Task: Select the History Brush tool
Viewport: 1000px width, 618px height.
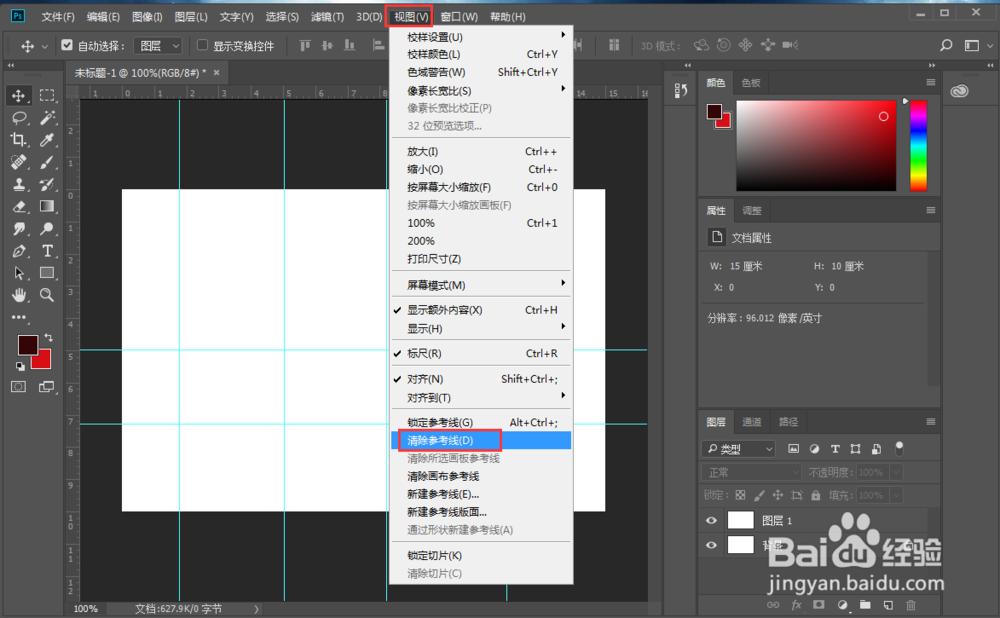Action: (47, 184)
